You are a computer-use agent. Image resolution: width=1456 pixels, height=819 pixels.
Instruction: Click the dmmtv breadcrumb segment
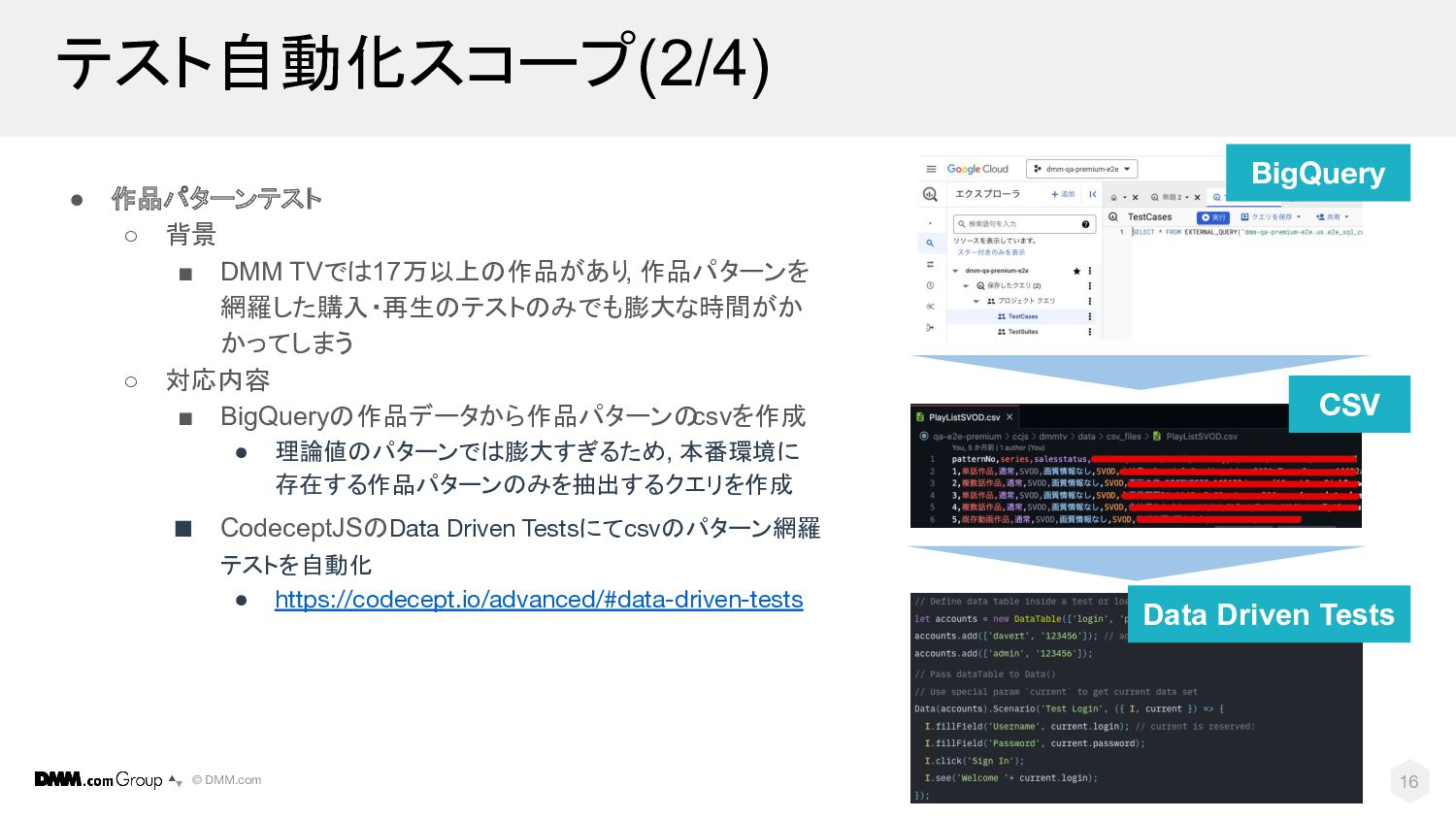pos(1053,437)
